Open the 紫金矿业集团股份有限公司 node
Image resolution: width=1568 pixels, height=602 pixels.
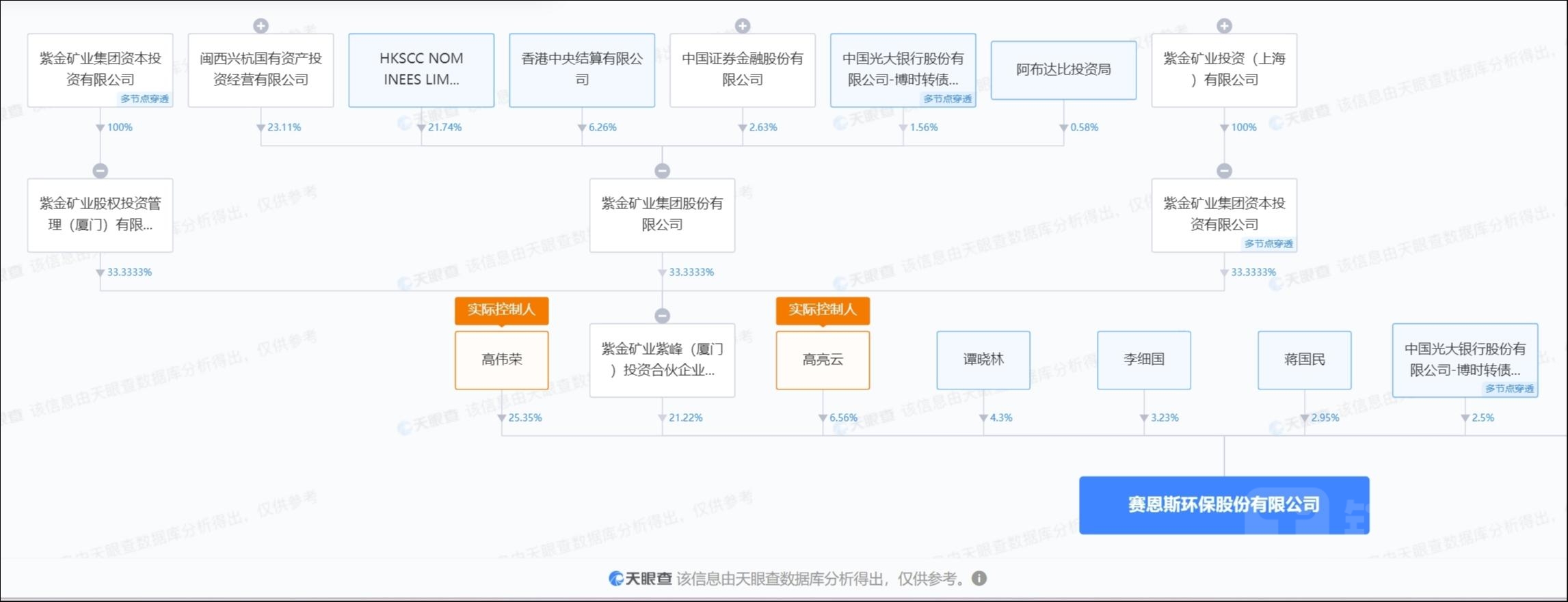point(662,215)
